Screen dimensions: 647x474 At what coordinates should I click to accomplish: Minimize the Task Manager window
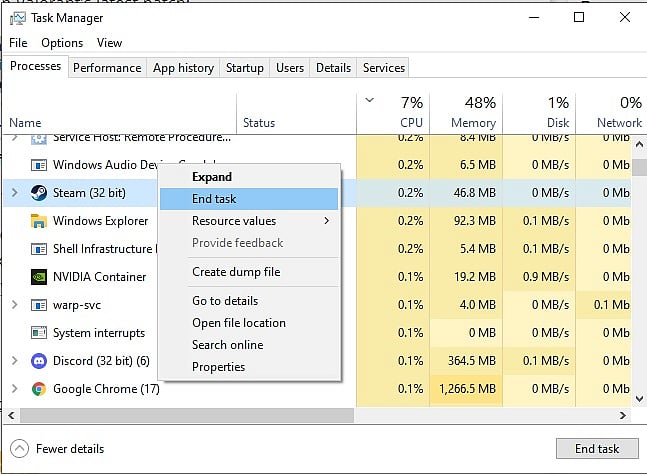point(534,17)
